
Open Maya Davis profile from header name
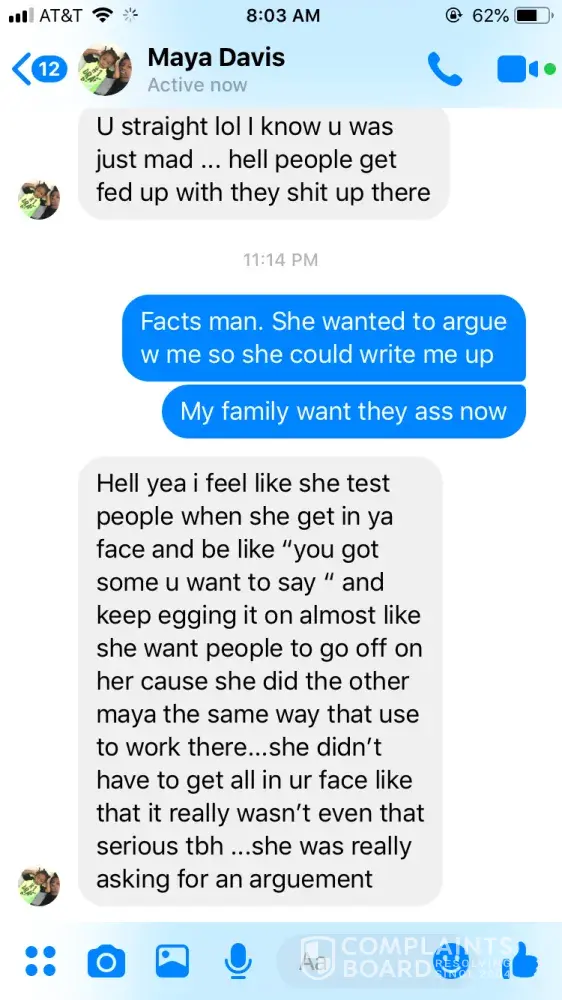(216, 58)
